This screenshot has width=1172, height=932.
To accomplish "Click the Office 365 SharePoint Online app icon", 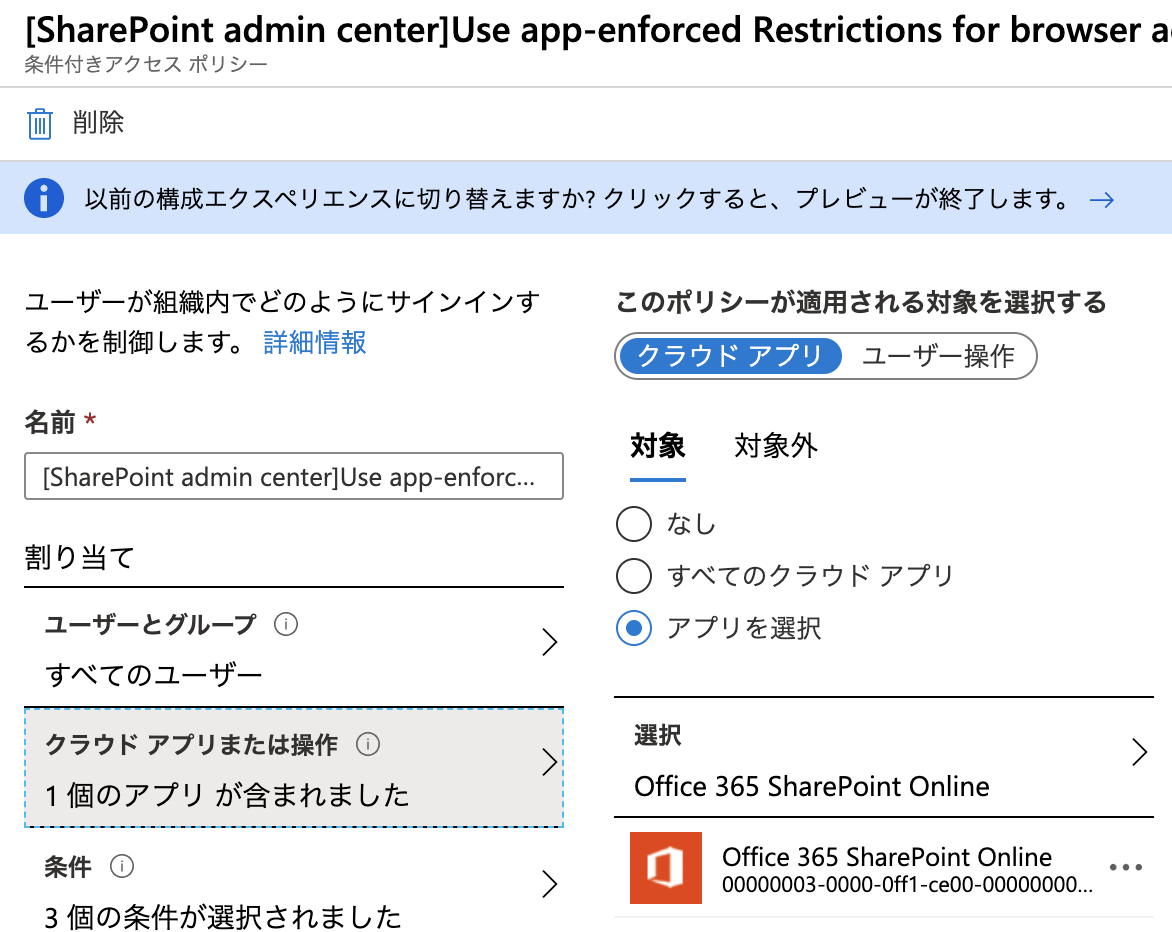I will [666, 868].
